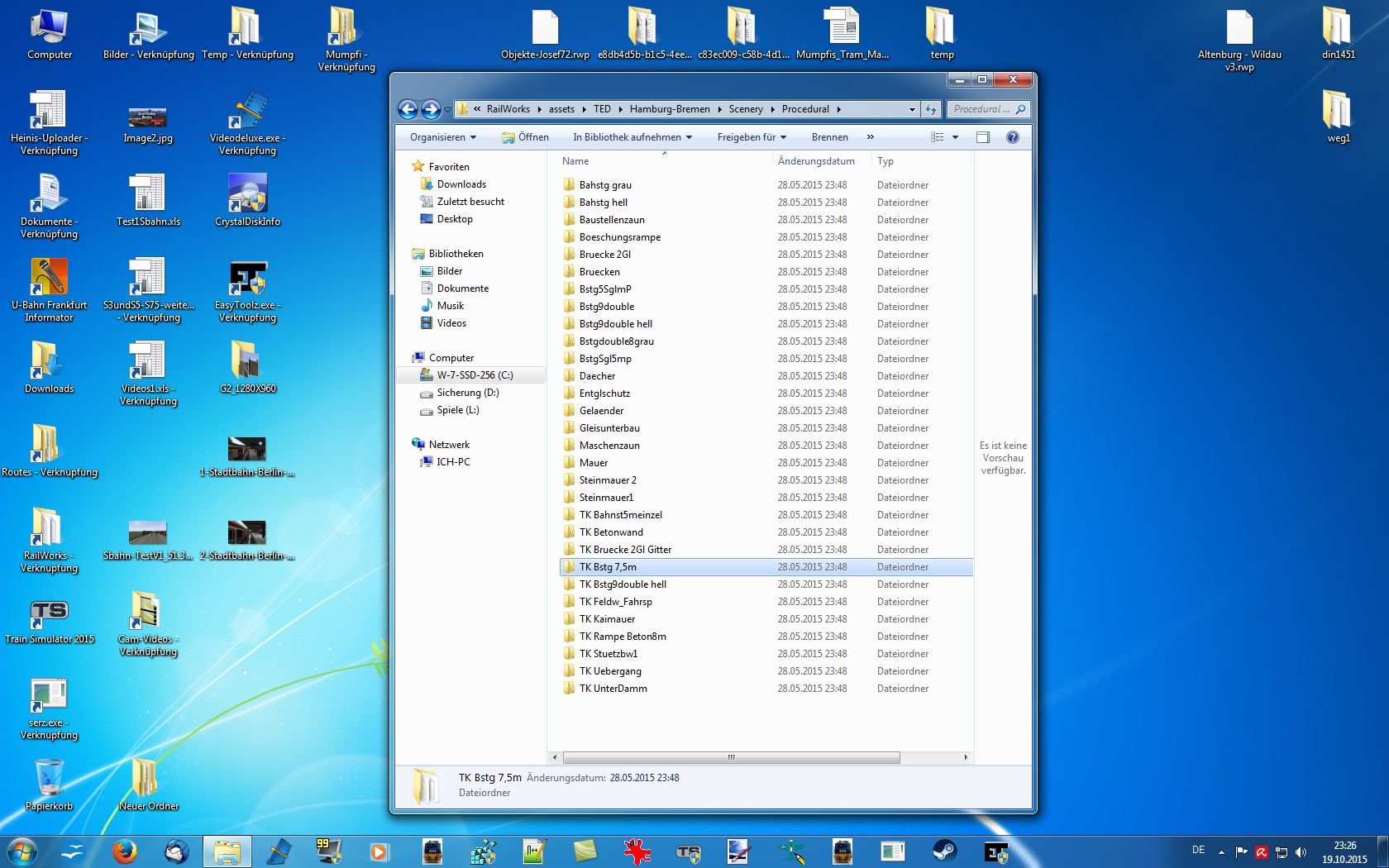Open Explorer help via question mark icon
The width and height of the screenshot is (1389, 868).
click(1012, 137)
